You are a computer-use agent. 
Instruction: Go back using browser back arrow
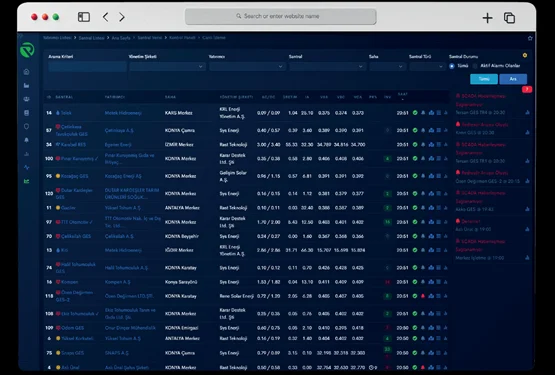click(105, 17)
